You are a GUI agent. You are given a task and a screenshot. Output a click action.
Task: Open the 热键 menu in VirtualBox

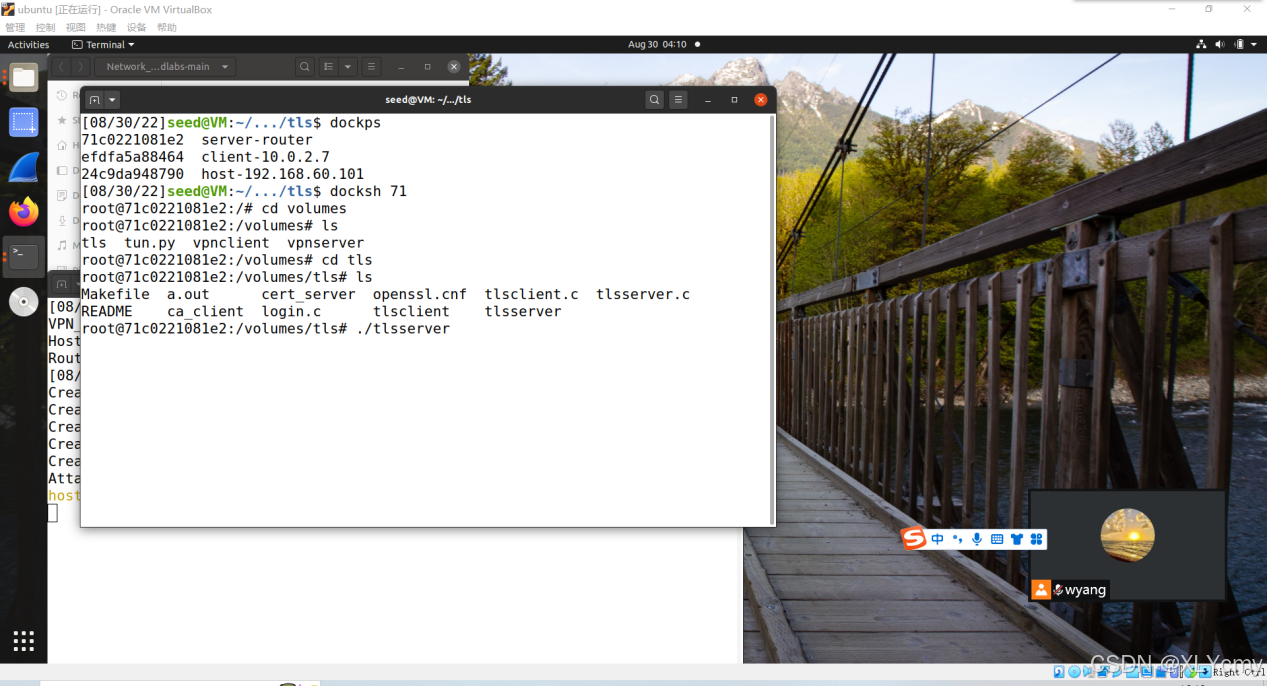click(106, 27)
